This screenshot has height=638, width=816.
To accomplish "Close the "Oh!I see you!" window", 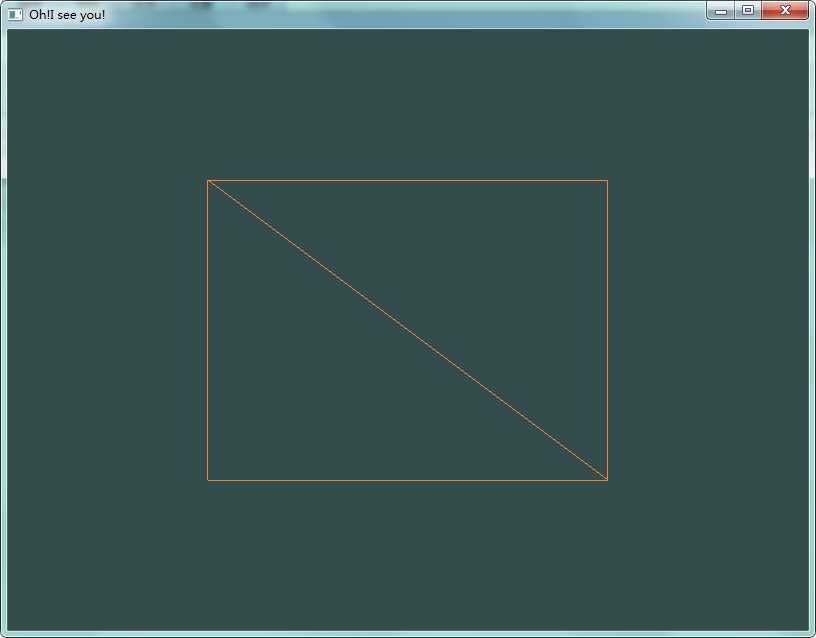I will pyautogui.click(x=785, y=10).
